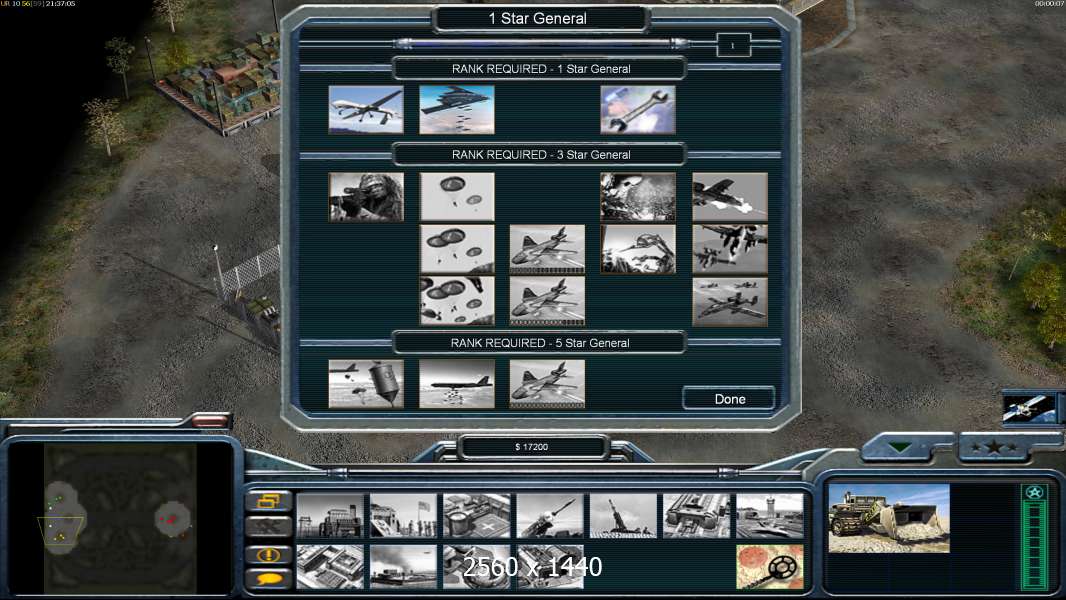Build the large complex in second row
The width and height of the screenshot is (1066, 600).
click(330, 567)
